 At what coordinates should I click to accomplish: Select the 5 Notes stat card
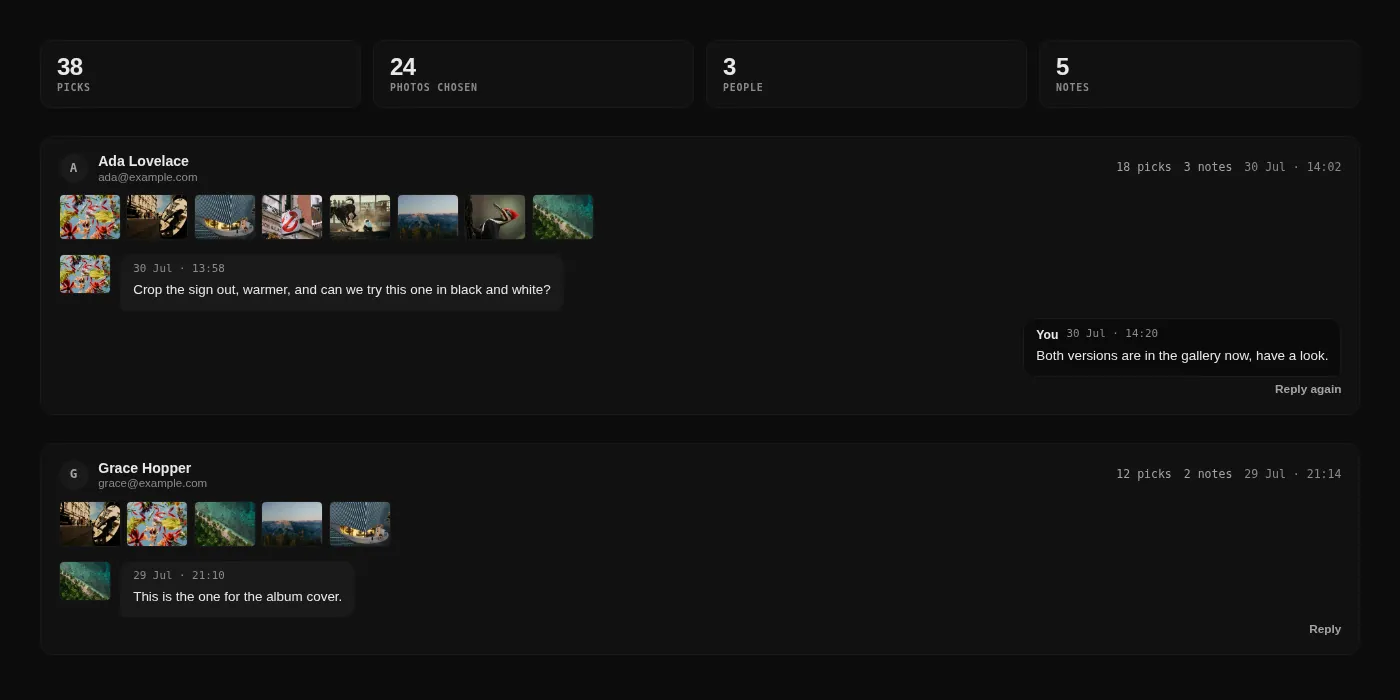click(x=1199, y=74)
